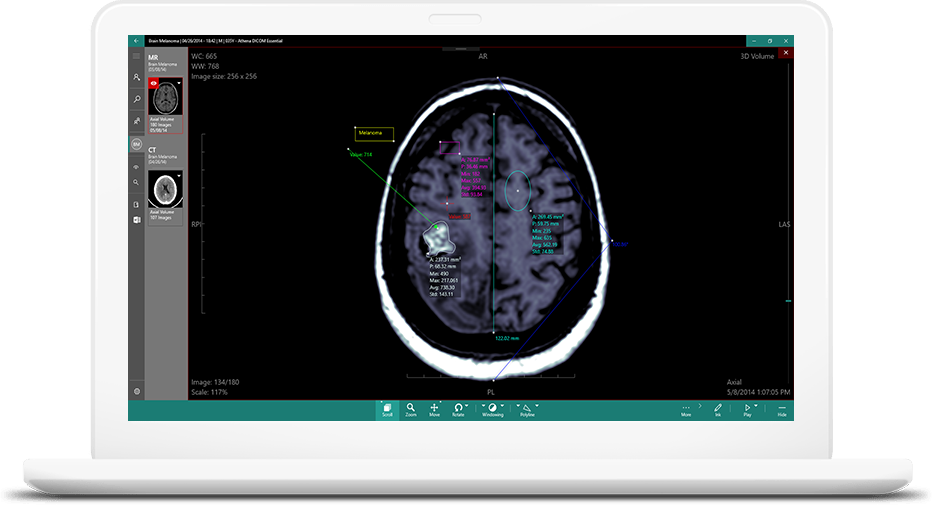Click the slice position marker on right scrollbar
932x505 pixels.
[x=788, y=301]
